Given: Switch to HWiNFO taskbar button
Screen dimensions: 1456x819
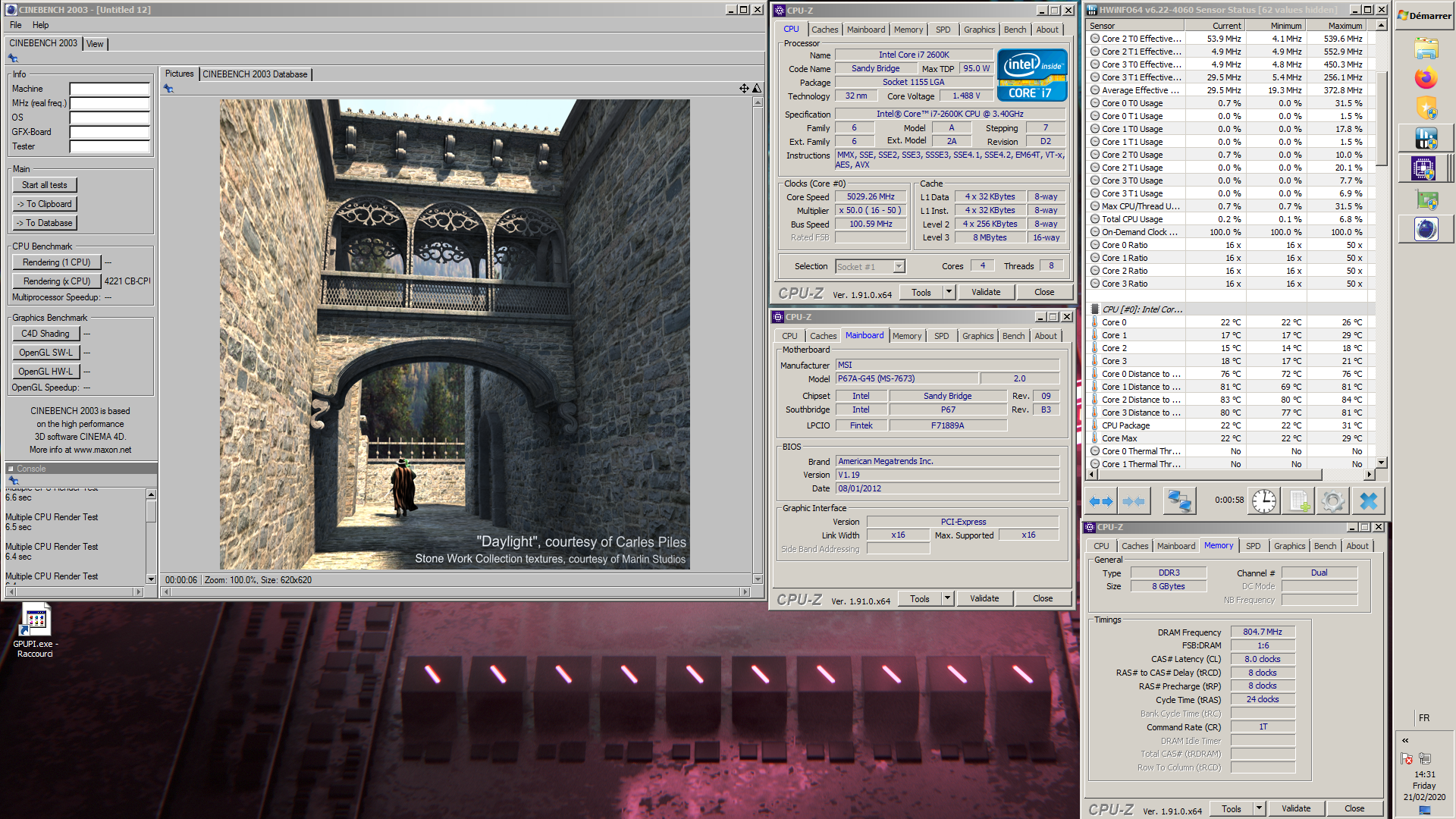Looking at the screenshot, I should pos(1426,138).
